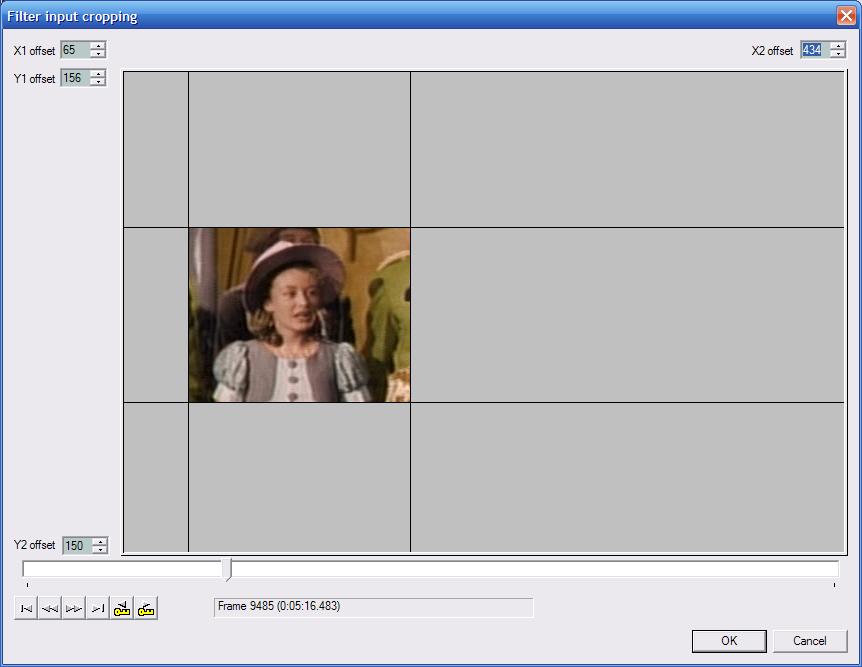Decrease the Y2 offset value
This screenshot has height=667, width=862.
100,549
